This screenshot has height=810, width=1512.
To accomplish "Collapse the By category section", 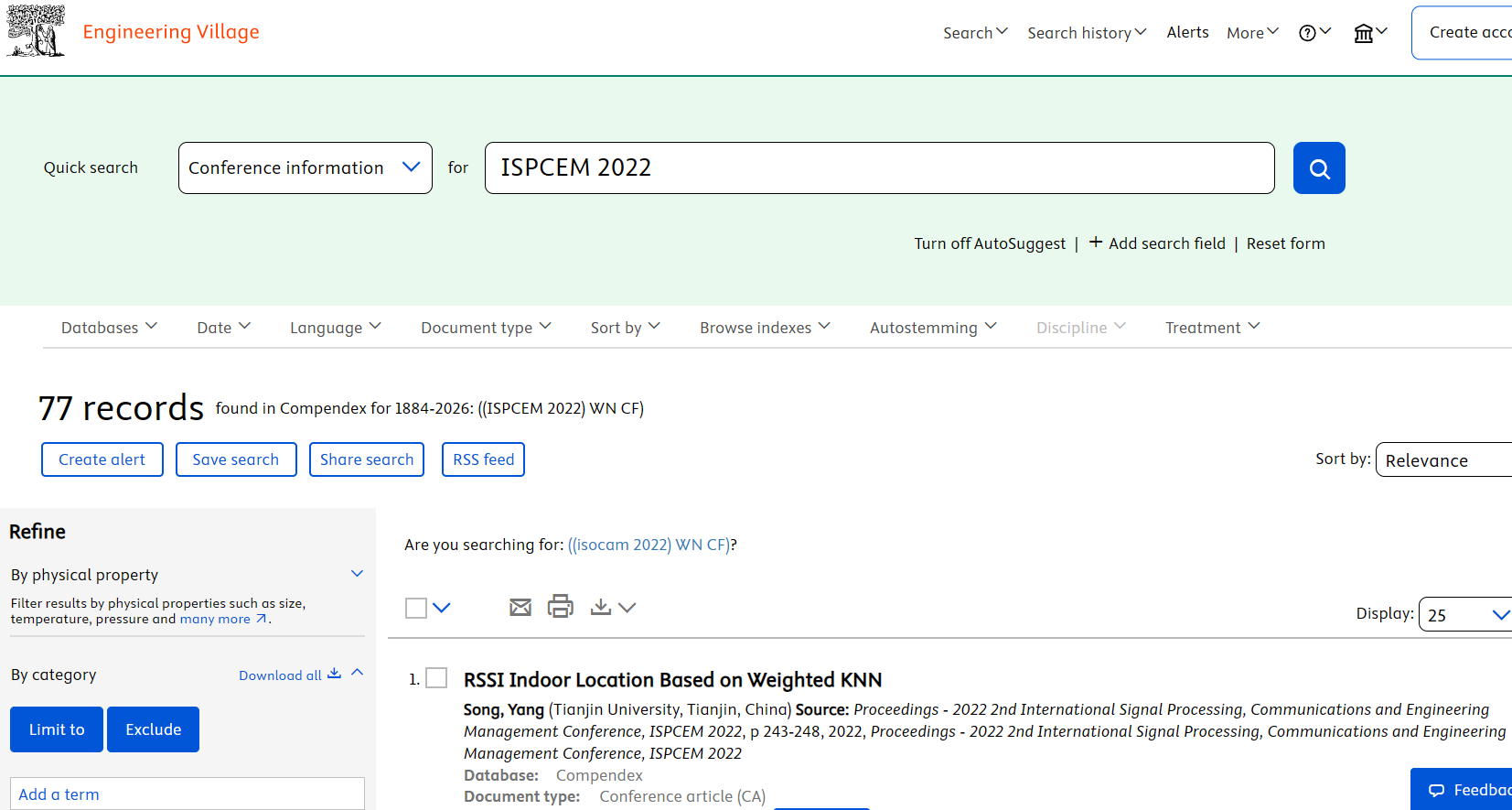I will (x=358, y=673).
